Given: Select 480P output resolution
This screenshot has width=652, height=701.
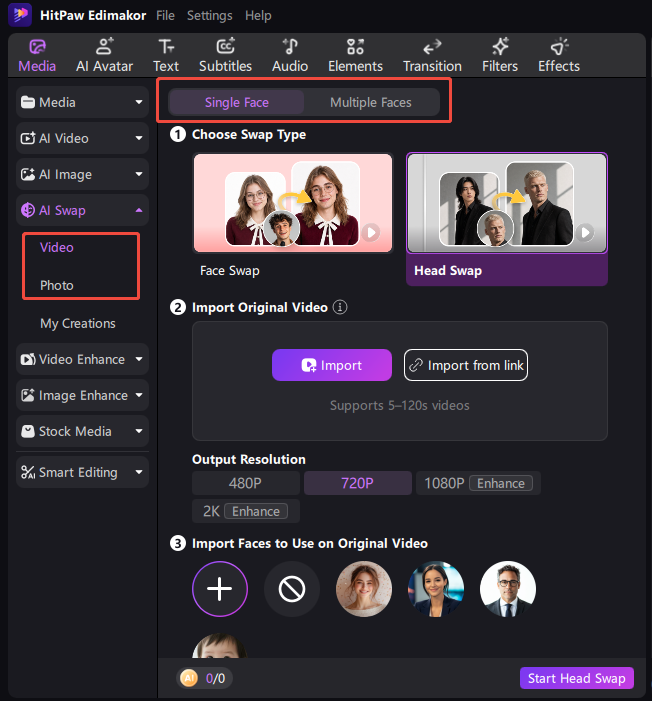Looking at the screenshot, I should coord(246,483).
